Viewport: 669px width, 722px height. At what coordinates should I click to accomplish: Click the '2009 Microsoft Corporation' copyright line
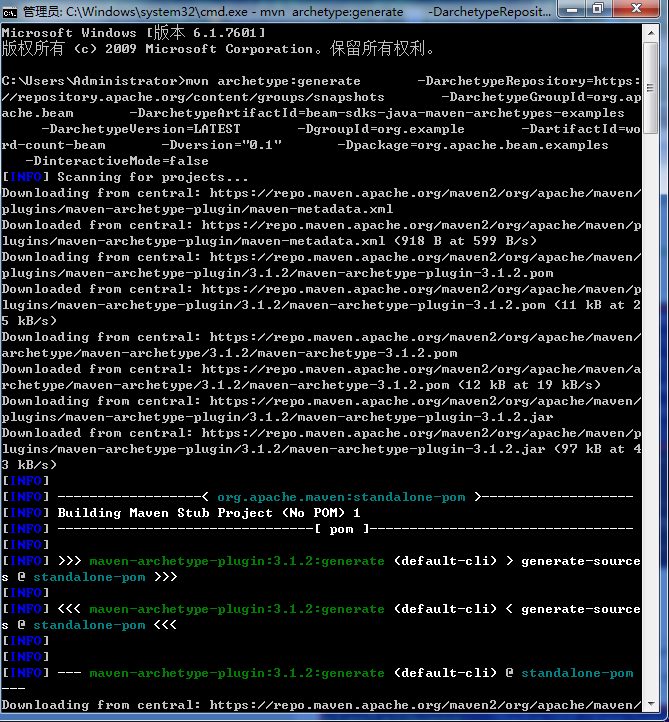218,49
